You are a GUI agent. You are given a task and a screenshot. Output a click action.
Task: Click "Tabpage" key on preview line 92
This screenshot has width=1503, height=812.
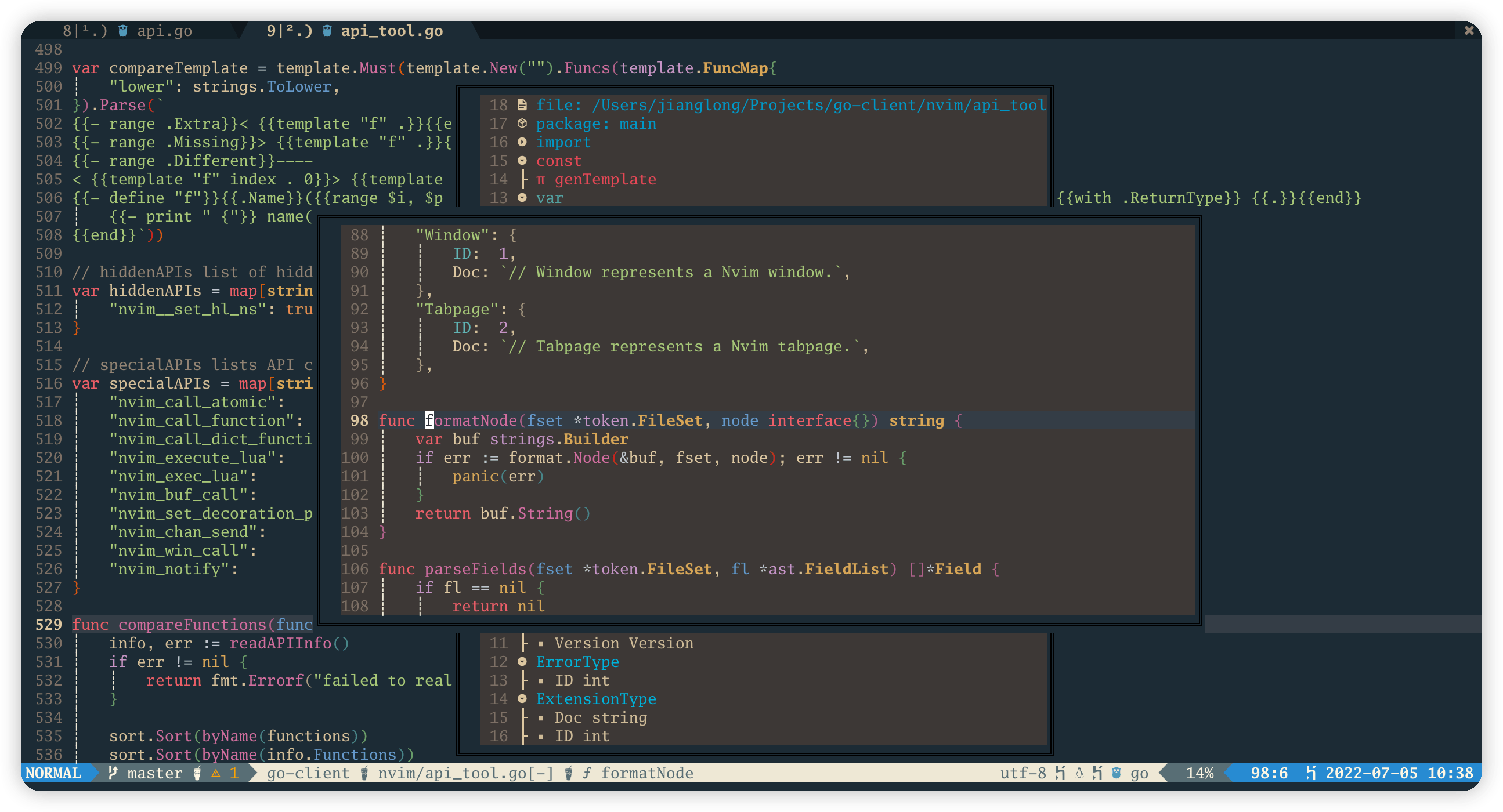(457, 309)
